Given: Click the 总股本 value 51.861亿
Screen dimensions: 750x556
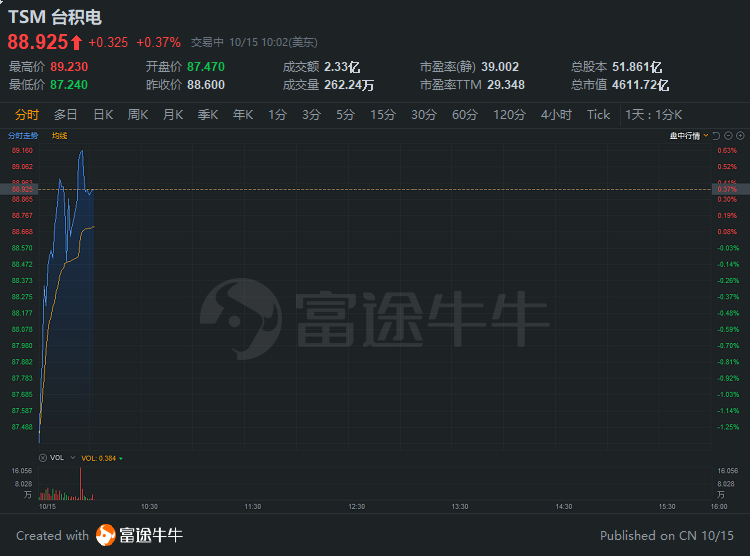Looking at the screenshot, I should [x=637, y=67].
